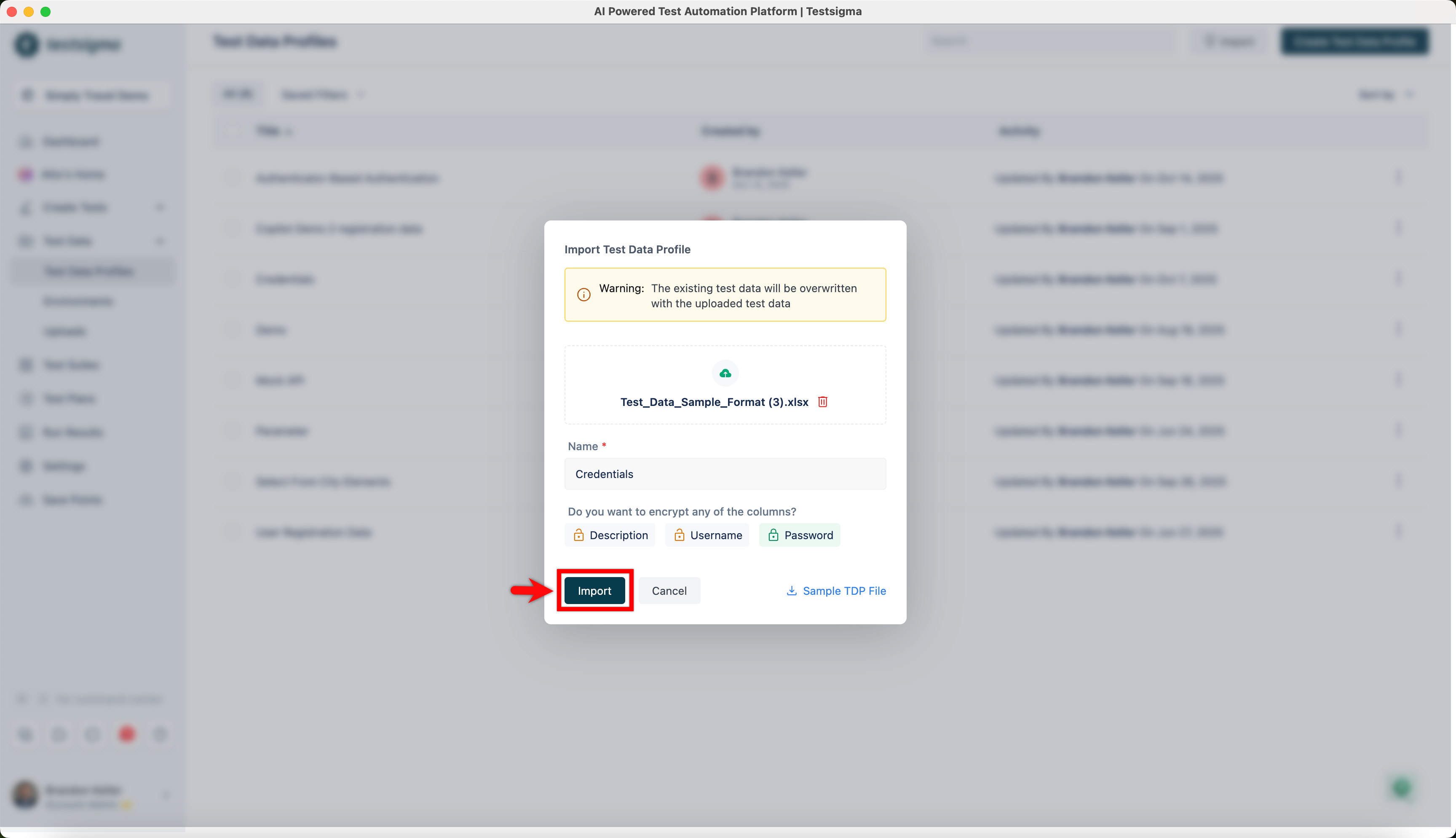Open the user profile avatar
Viewport: 1456px width, 838px height.
[x=25, y=795]
